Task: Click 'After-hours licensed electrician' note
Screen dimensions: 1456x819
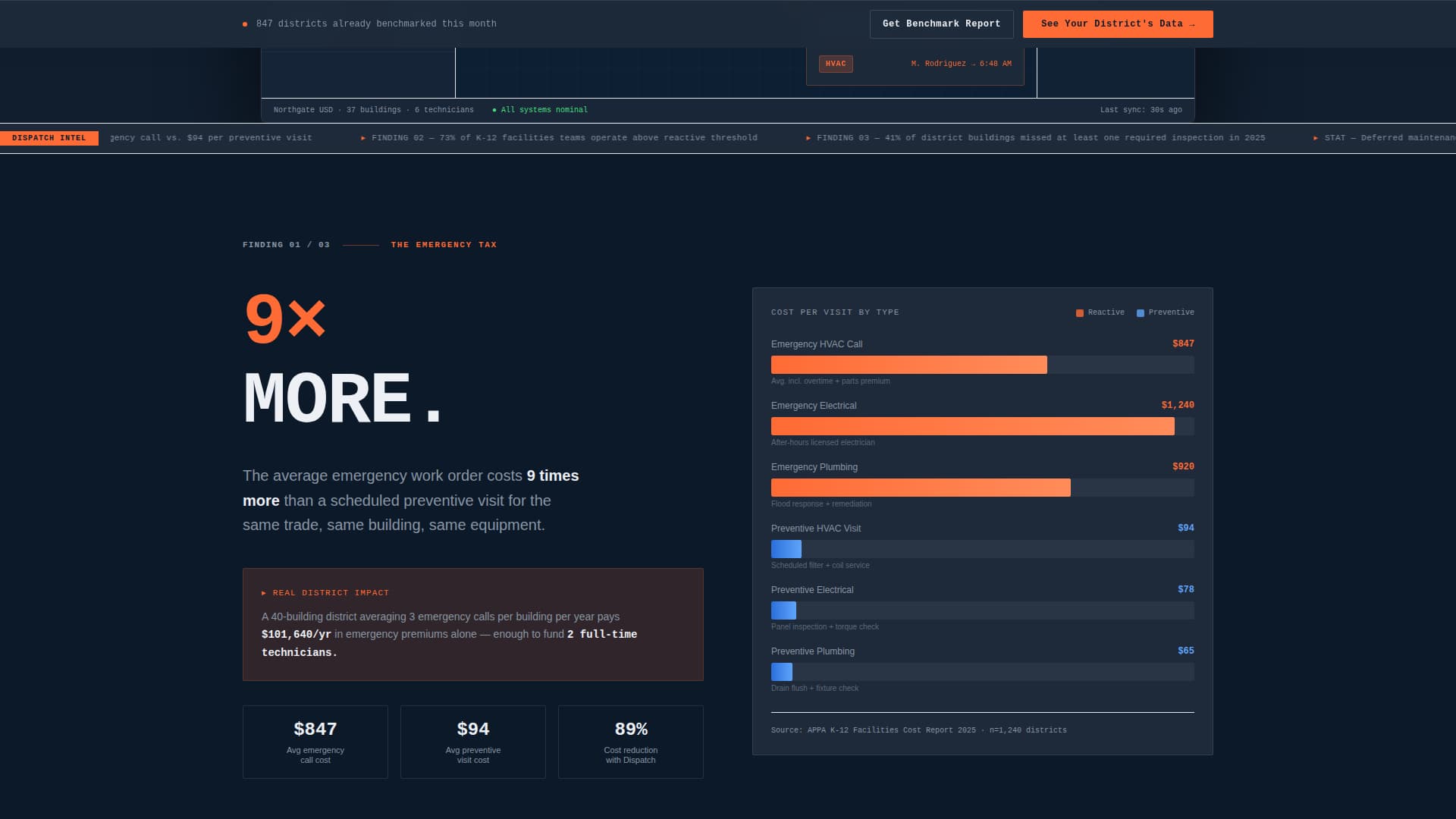Action: coord(823,443)
